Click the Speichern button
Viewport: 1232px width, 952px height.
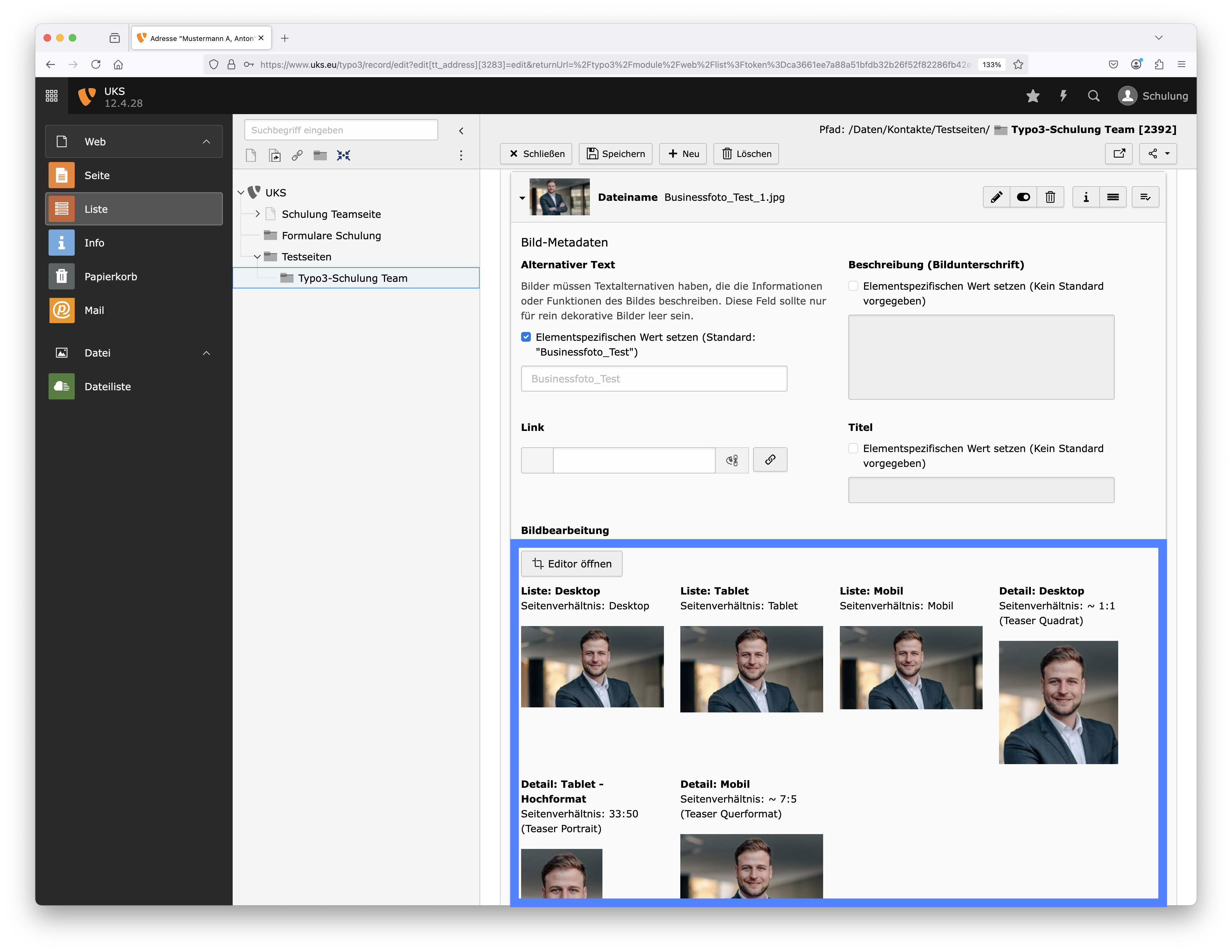(615, 154)
